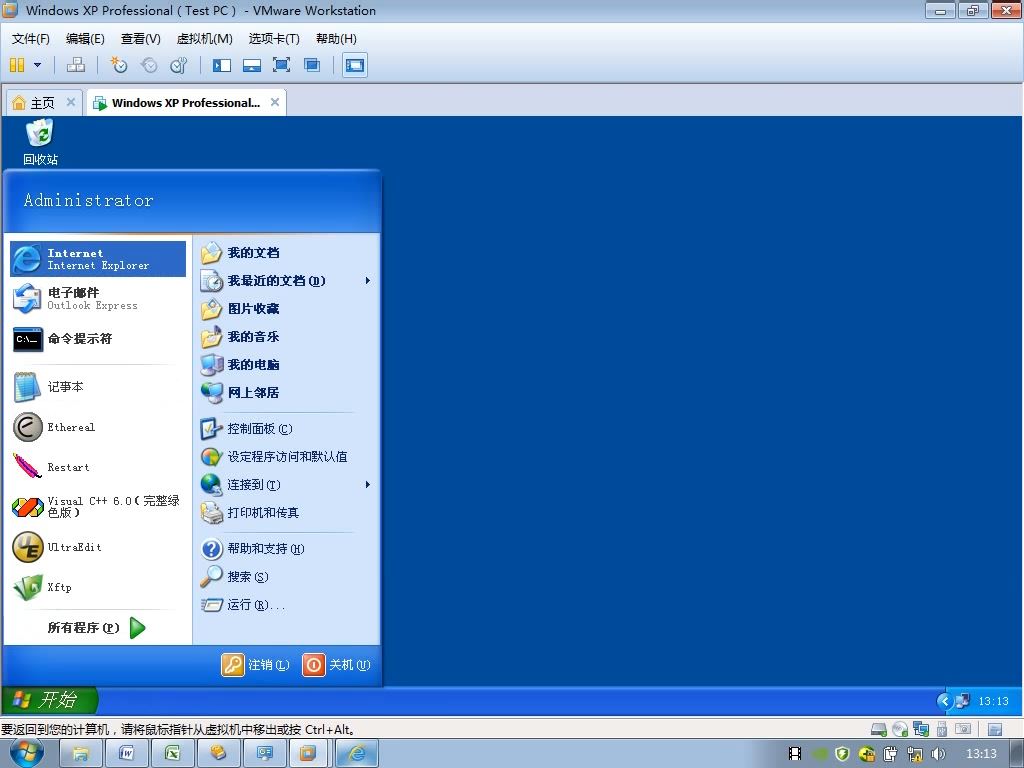The image size is (1024, 768).
Task: Open the snapshot manager icon with wrench
Action: click(178, 65)
